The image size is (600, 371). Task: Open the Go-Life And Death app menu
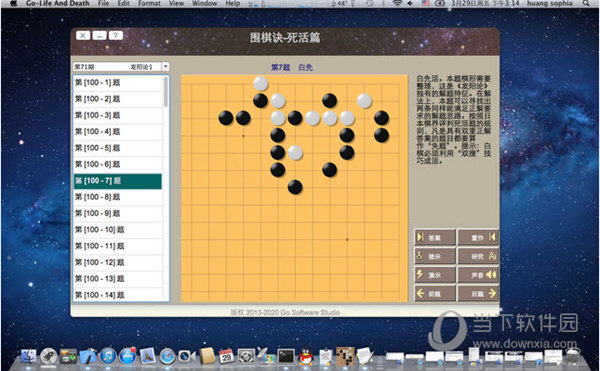coord(58,3)
